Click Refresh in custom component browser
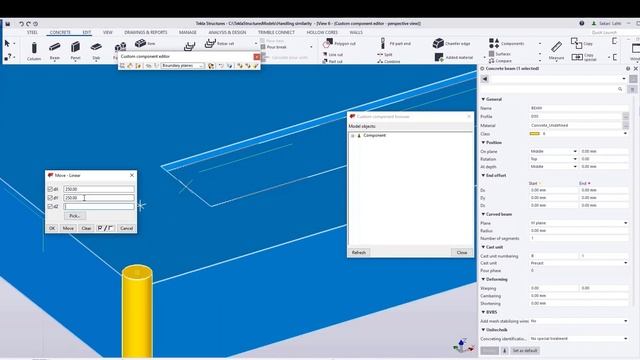 click(x=359, y=253)
